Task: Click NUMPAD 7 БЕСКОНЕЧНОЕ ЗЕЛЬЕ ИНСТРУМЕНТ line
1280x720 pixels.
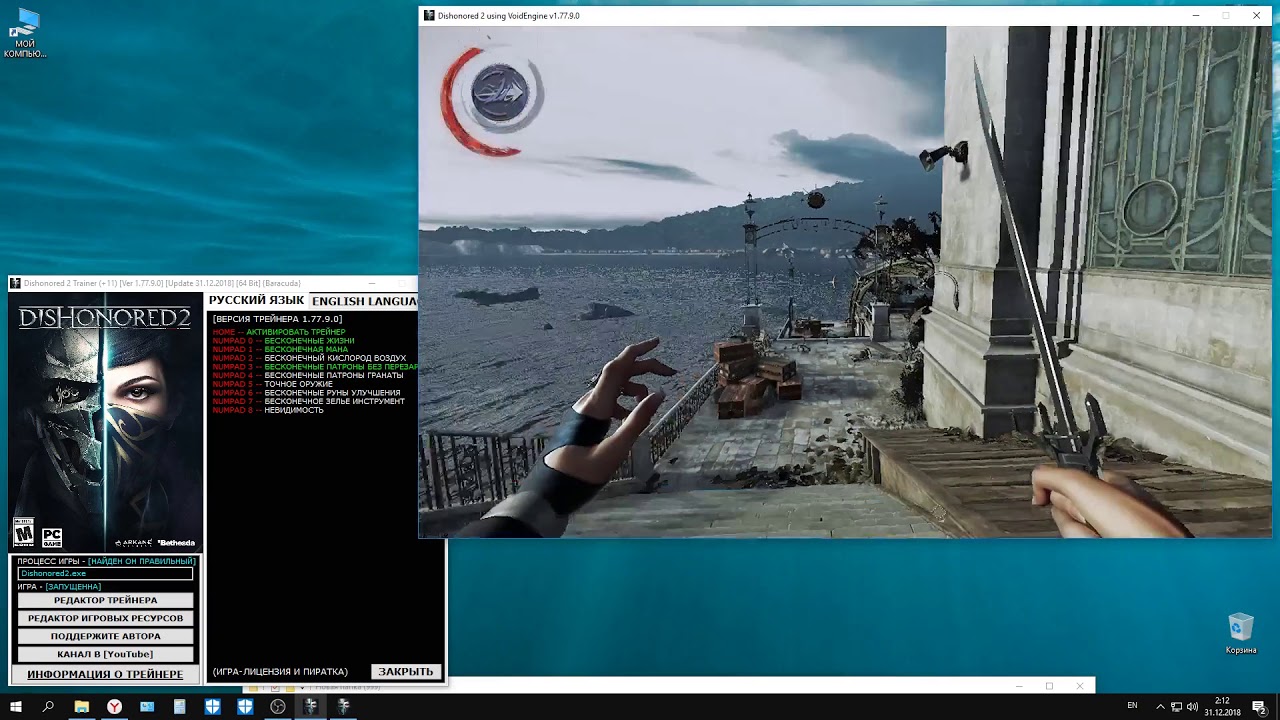Action: pos(308,401)
